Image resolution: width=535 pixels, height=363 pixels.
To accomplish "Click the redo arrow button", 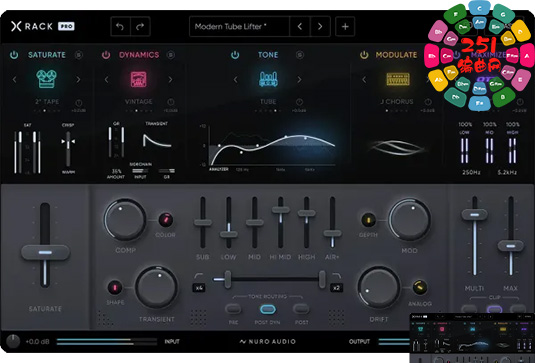I will pyautogui.click(x=140, y=26).
